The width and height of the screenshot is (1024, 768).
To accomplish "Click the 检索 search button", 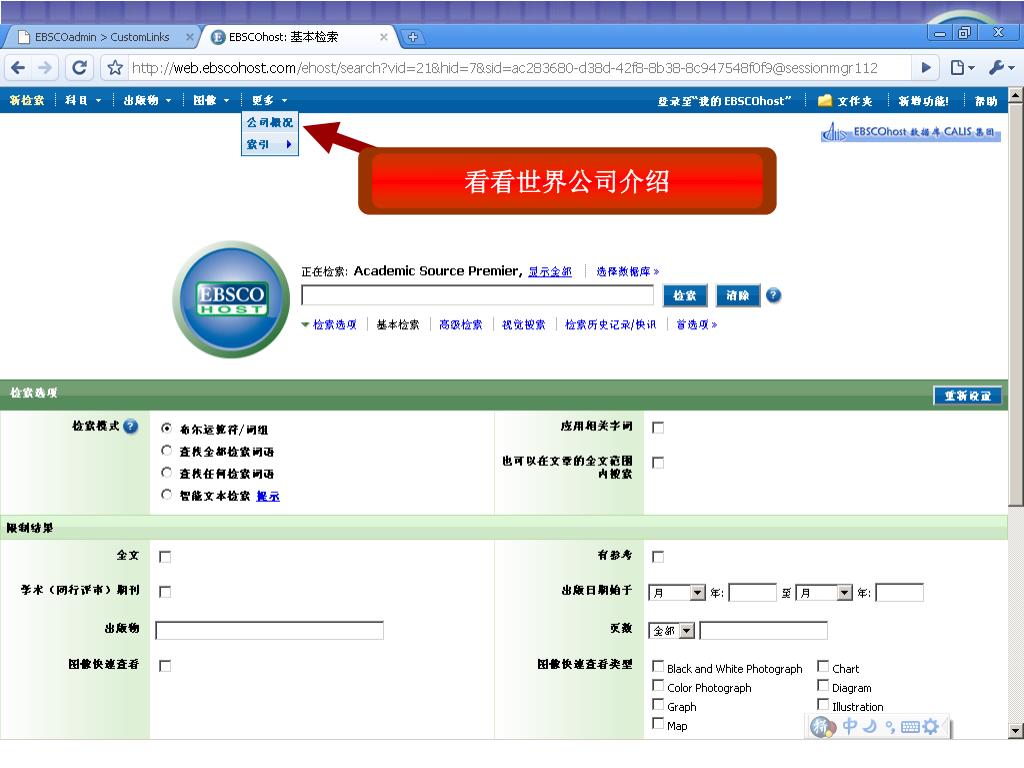I will pyautogui.click(x=685, y=296).
